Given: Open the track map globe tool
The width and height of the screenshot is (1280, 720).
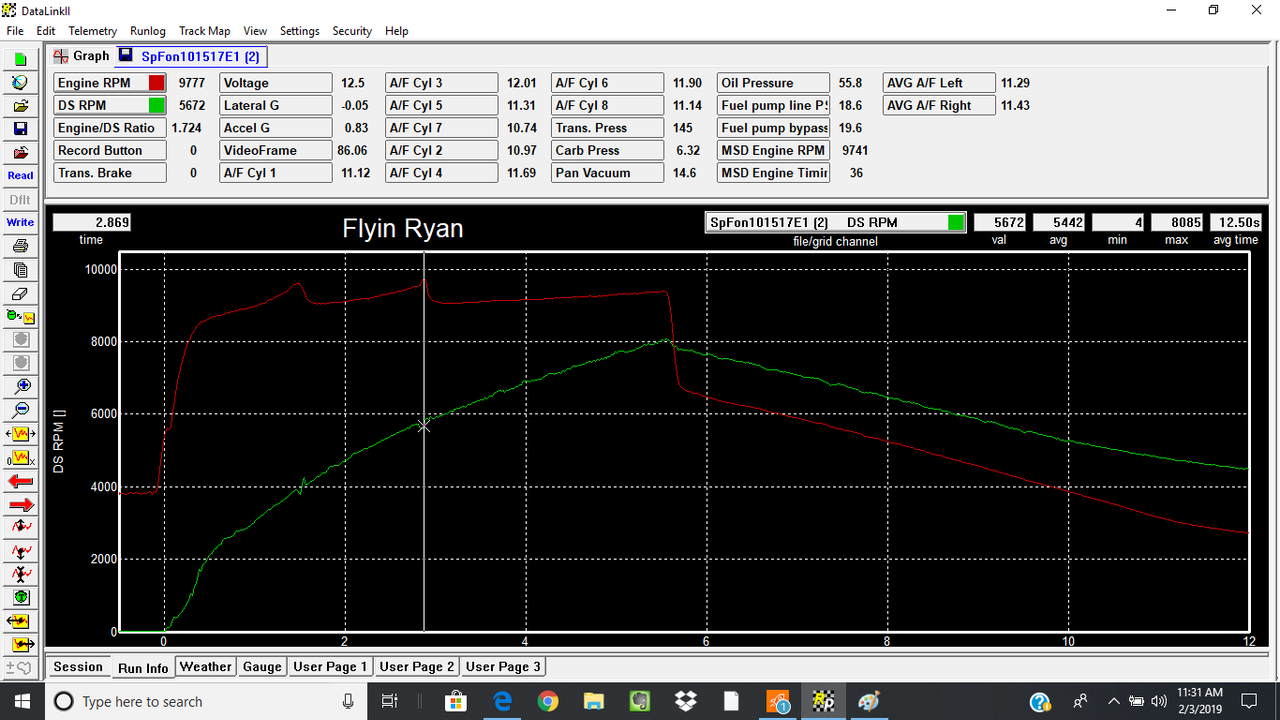Looking at the screenshot, I should tap(20, 83).
